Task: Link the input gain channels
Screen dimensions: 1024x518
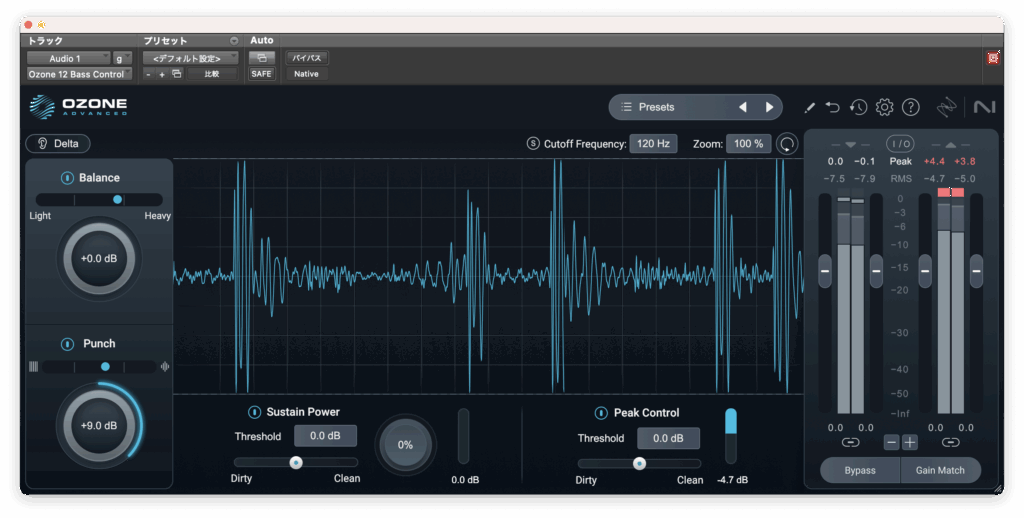Action: click(850, 442)
